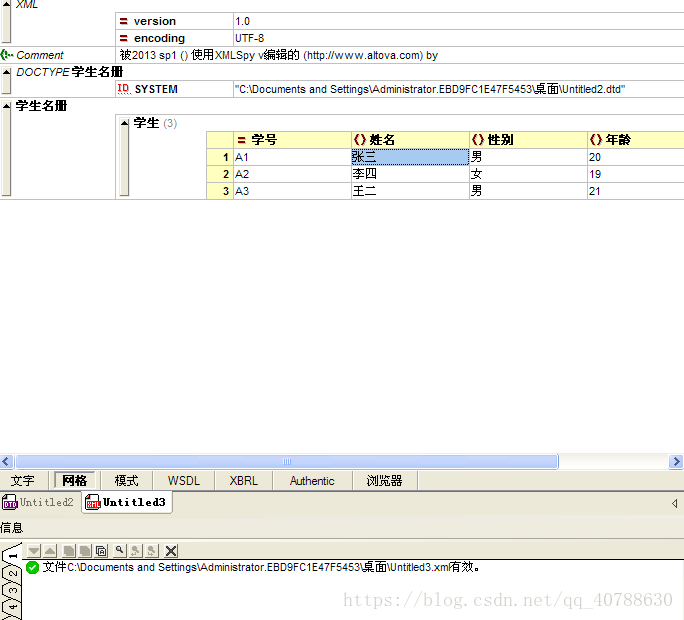Select row number 2 header
The width and height of the screenshot is (684, 620).
pyautogui.click(x=220, y=174)
